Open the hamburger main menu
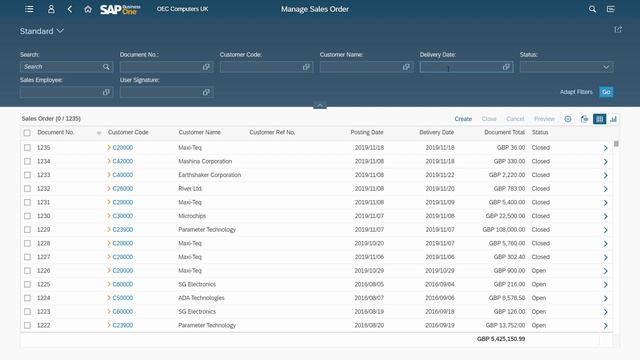The image size is (640, 360). 29,9
